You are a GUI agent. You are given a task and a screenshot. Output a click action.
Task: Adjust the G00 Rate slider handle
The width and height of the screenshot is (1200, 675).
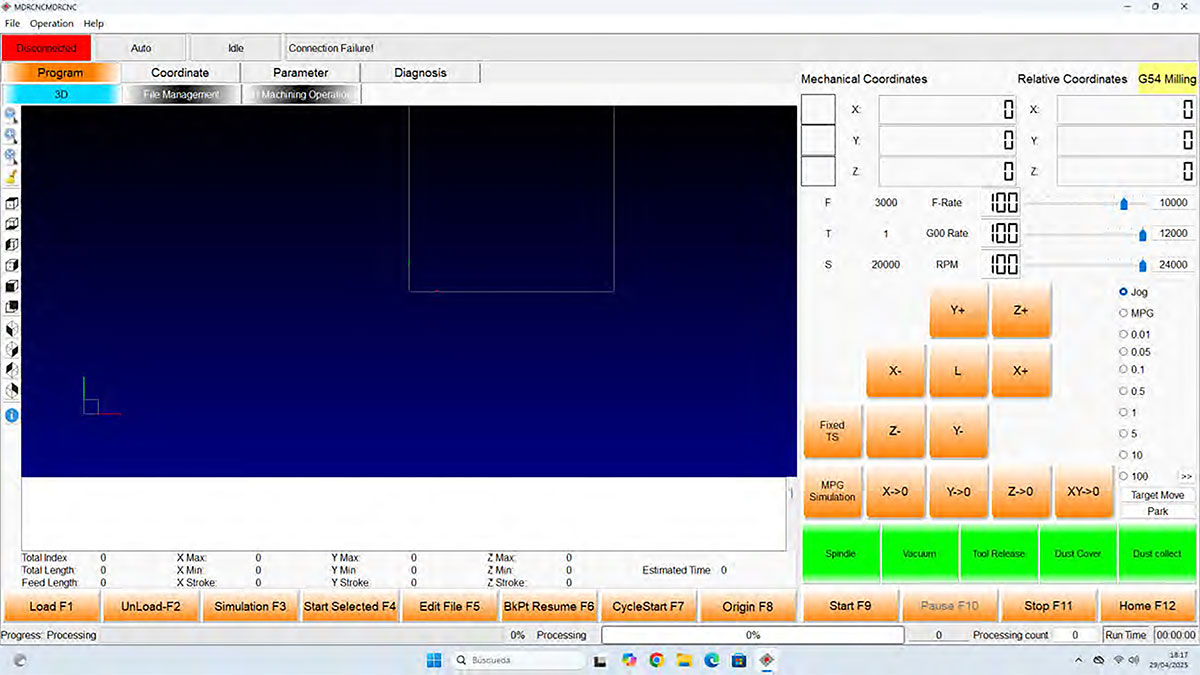(x=1143, y=235)
